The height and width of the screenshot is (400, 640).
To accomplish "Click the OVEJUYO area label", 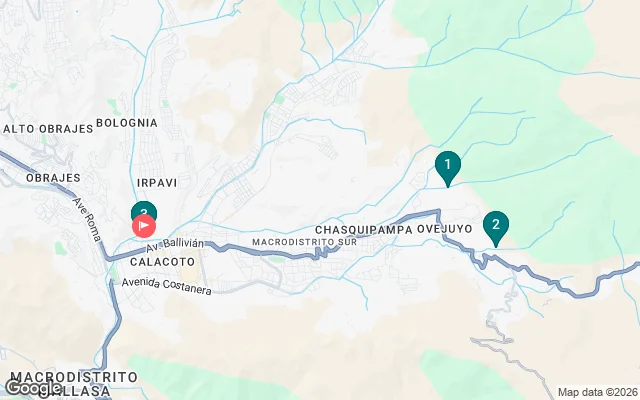I will tap(444, 229).
